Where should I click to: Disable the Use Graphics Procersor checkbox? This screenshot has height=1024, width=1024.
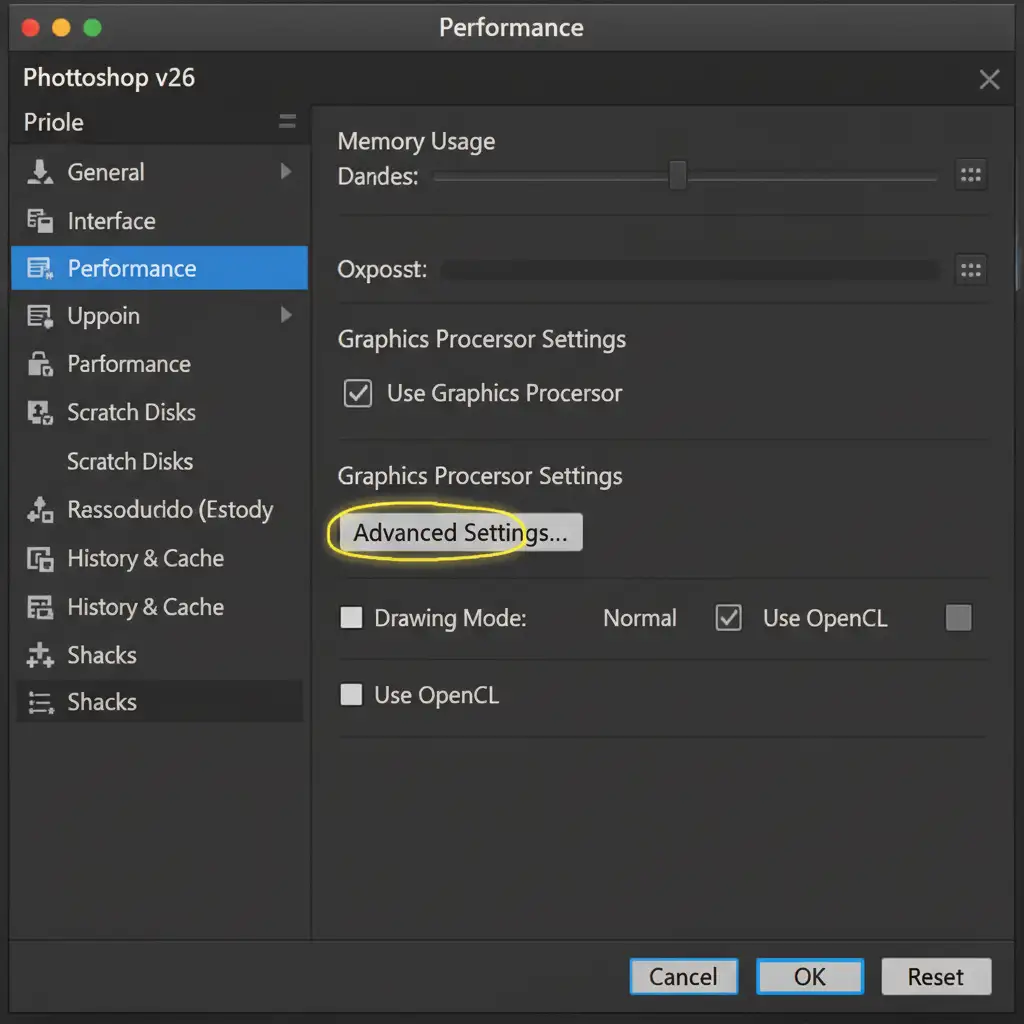357,393
